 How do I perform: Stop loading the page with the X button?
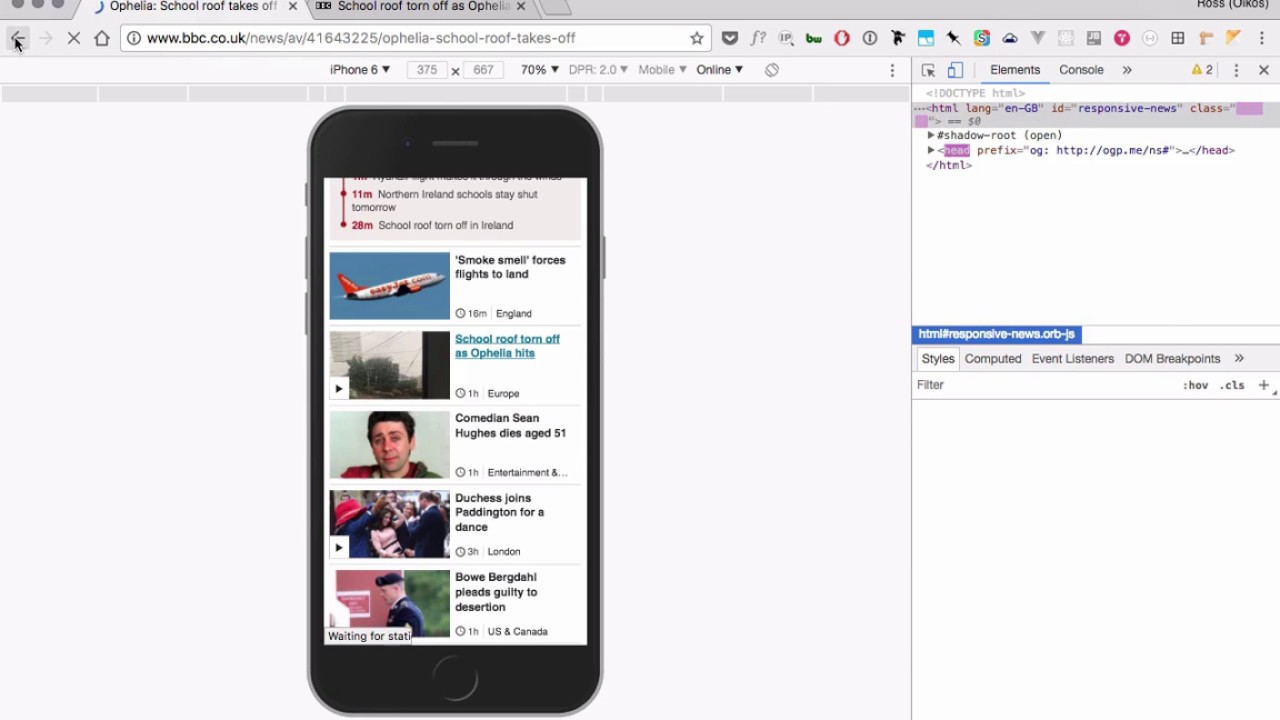click(73, 38)
